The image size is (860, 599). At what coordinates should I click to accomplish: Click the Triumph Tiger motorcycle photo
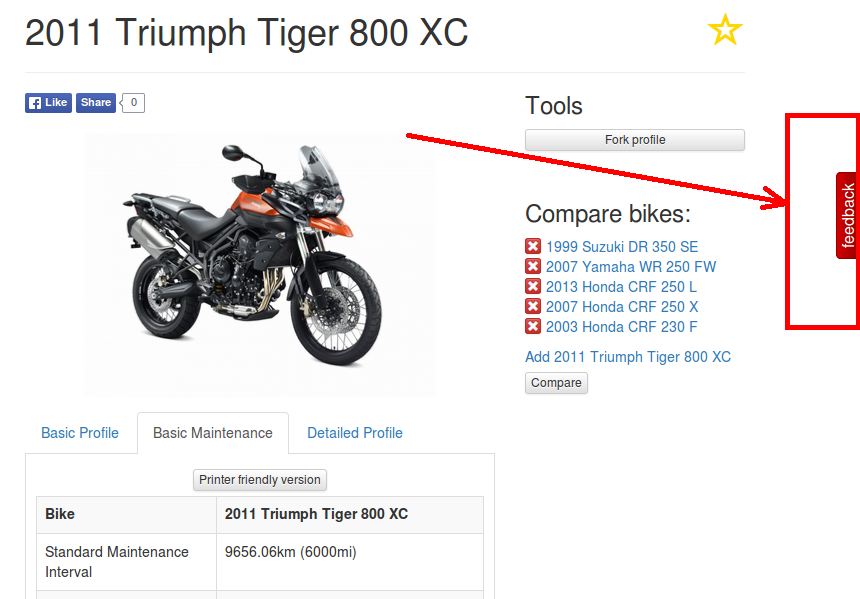(x=260, y=264)
